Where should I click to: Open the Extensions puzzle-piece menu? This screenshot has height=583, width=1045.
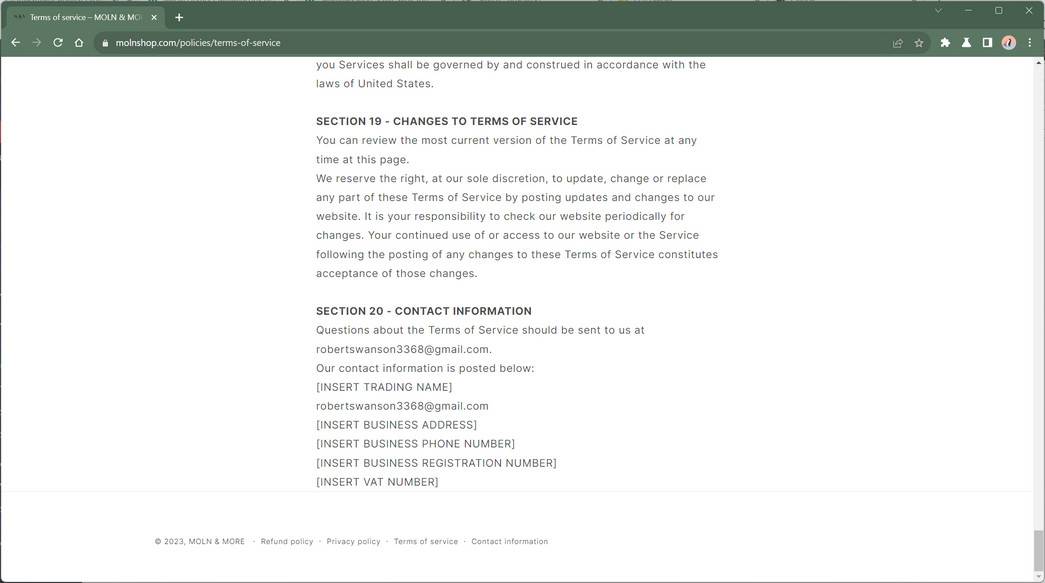click(943, 43)
